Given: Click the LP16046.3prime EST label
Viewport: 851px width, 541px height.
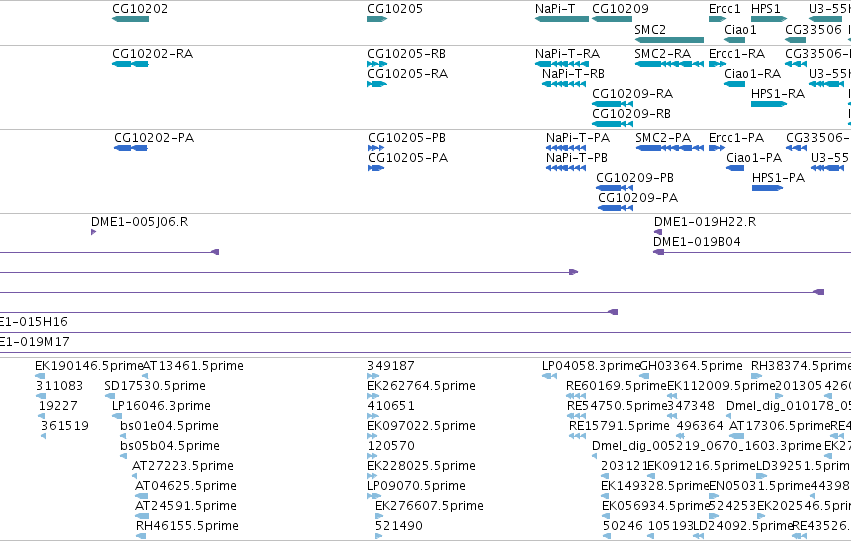Looking at the screenshot, I should pos(161,406).
